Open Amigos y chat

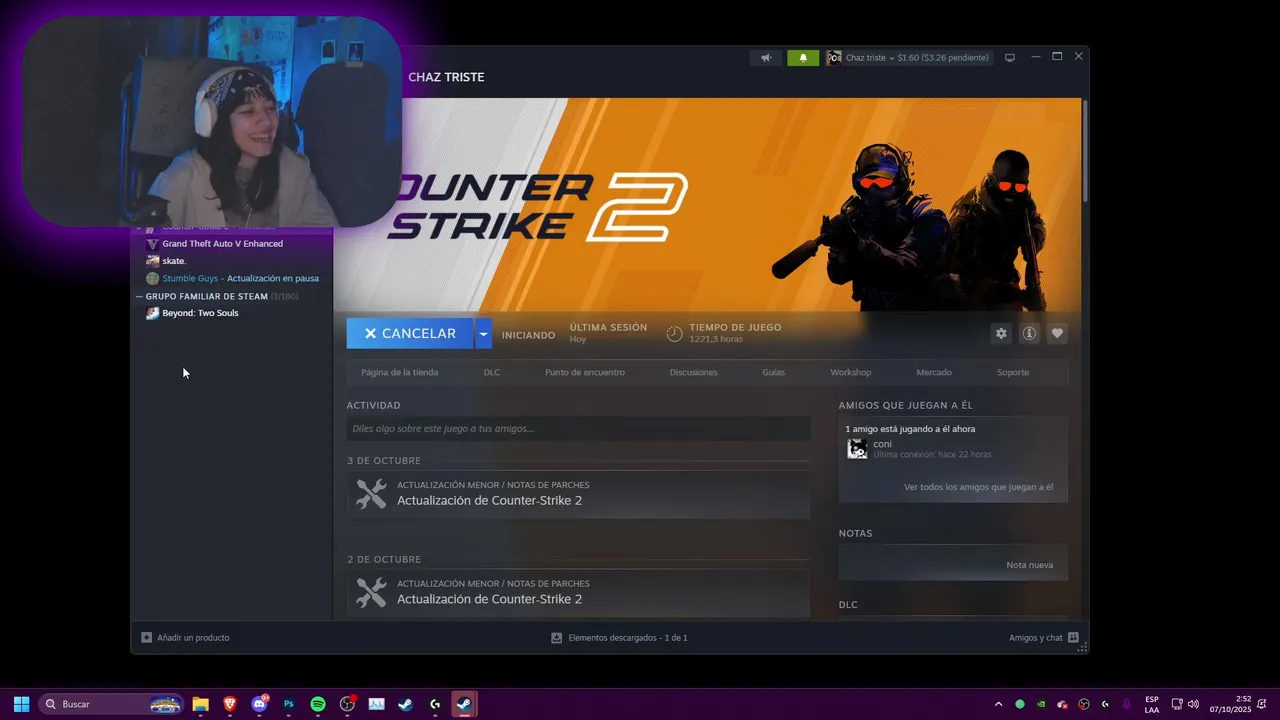point(1043,637)
